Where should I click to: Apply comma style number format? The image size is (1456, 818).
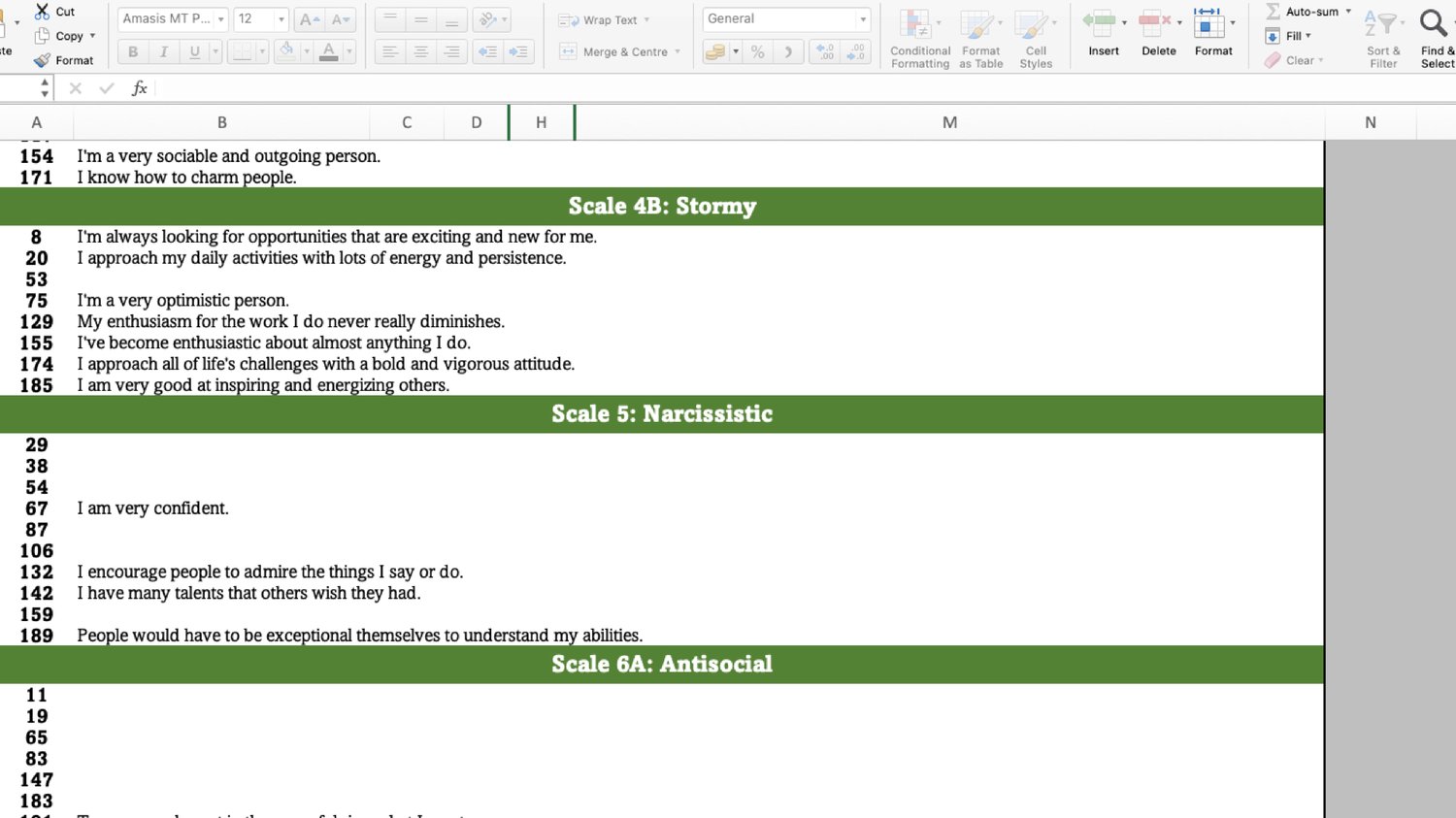[x=789, y=51]
